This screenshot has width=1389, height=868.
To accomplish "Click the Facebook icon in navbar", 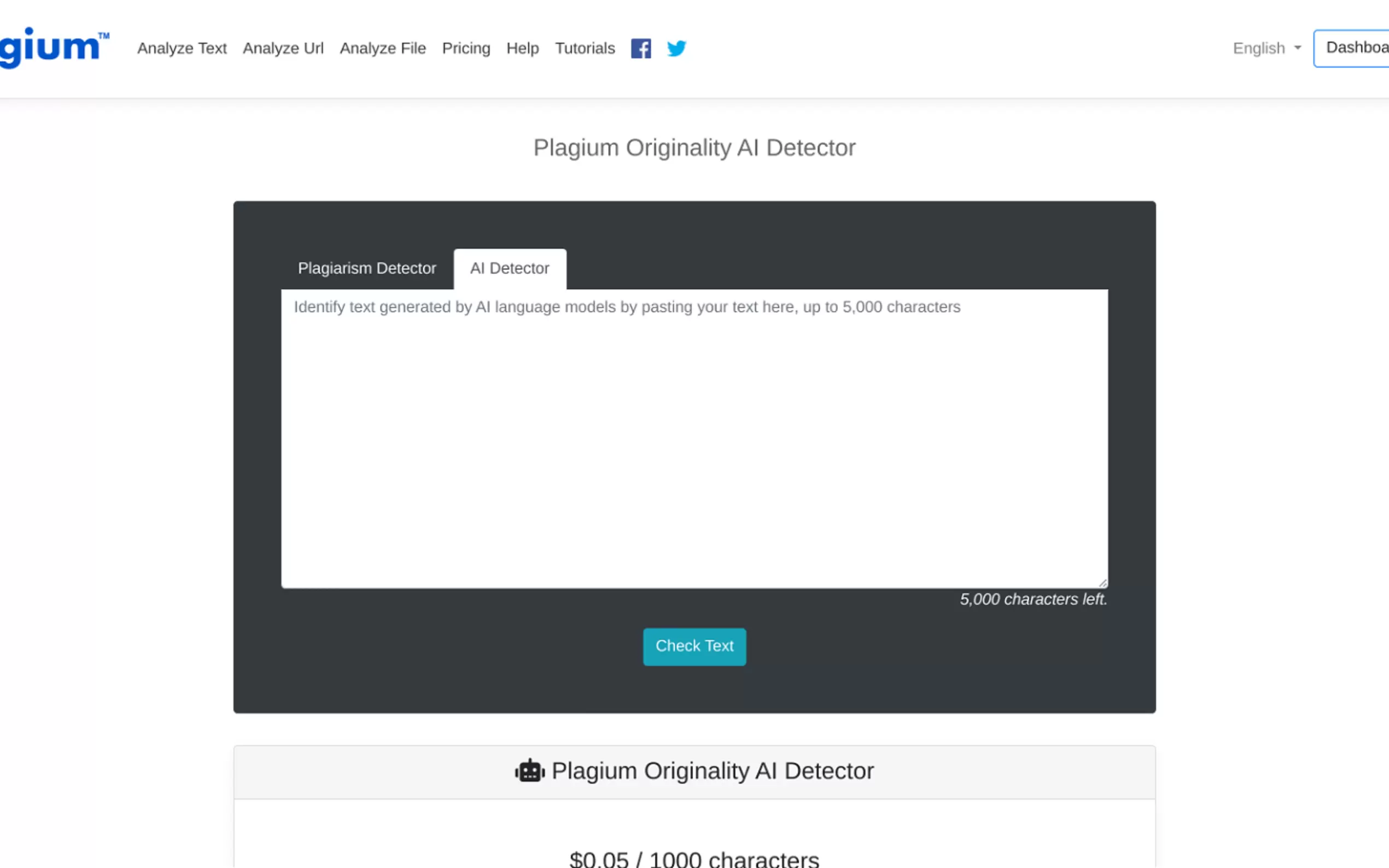I will pos(640,48).
